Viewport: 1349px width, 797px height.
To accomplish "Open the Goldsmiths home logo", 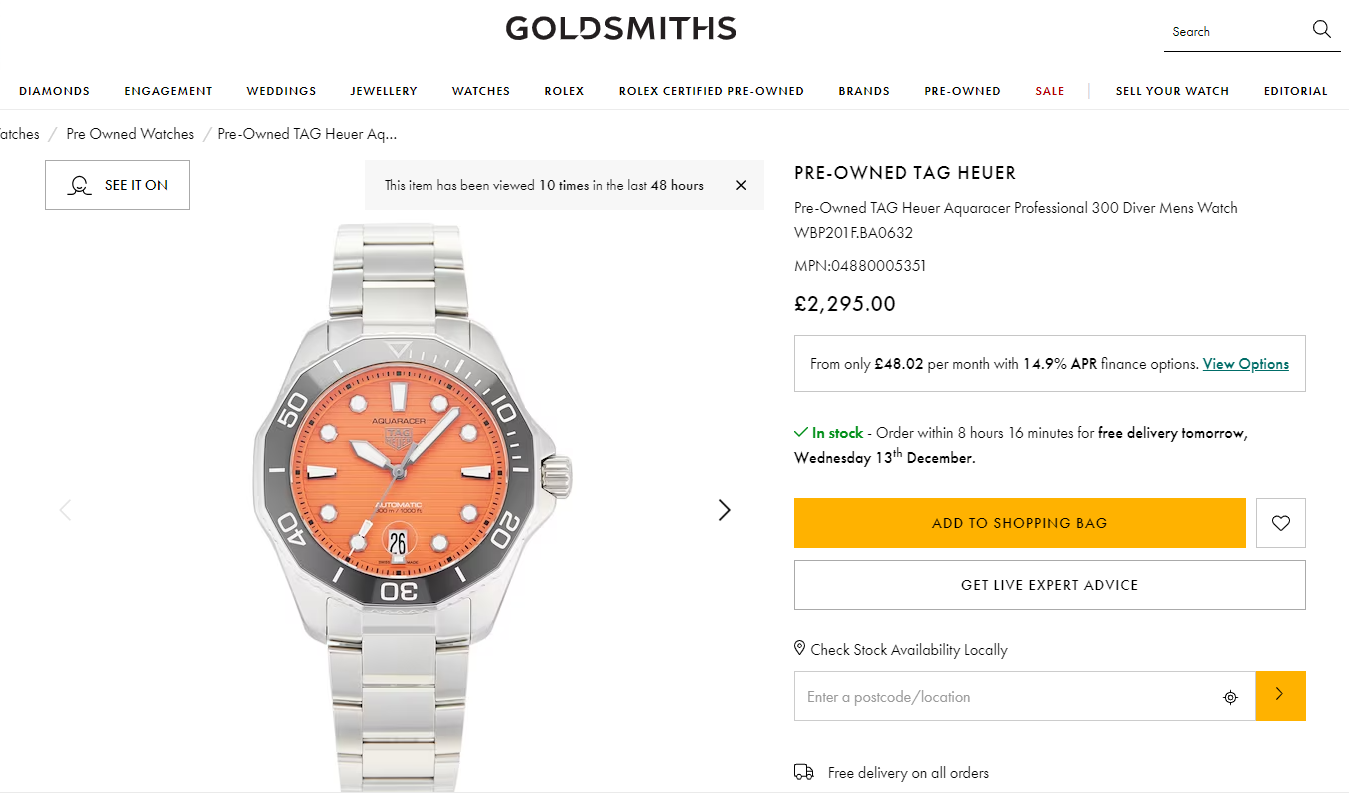I will 620,28.
